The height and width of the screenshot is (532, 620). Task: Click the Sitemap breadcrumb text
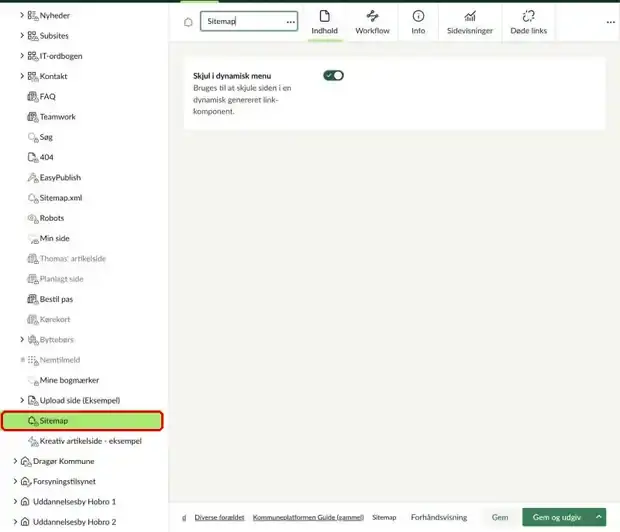point(384,517)
